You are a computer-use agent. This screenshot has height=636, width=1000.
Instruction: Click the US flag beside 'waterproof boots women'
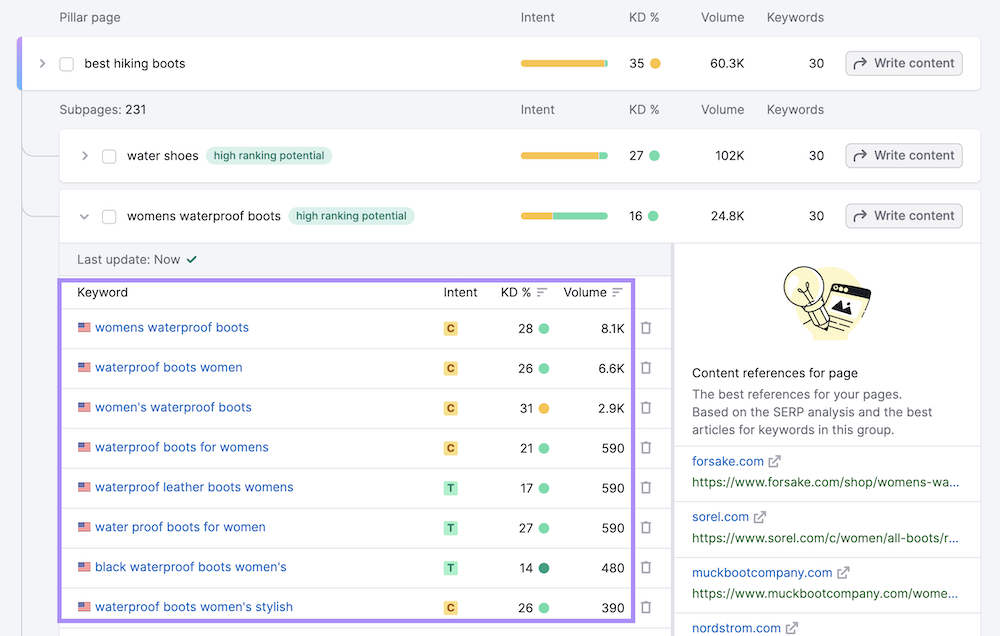click(x=84, y=367)
